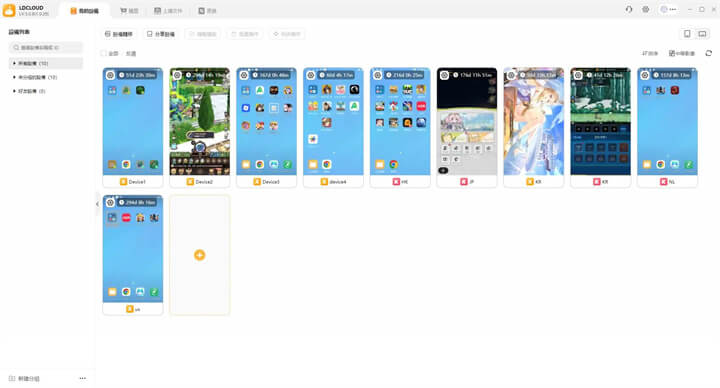Add a new device with the plus icon
The width and height of the screenshot is (720, 388).
click(x=199, y=255)
